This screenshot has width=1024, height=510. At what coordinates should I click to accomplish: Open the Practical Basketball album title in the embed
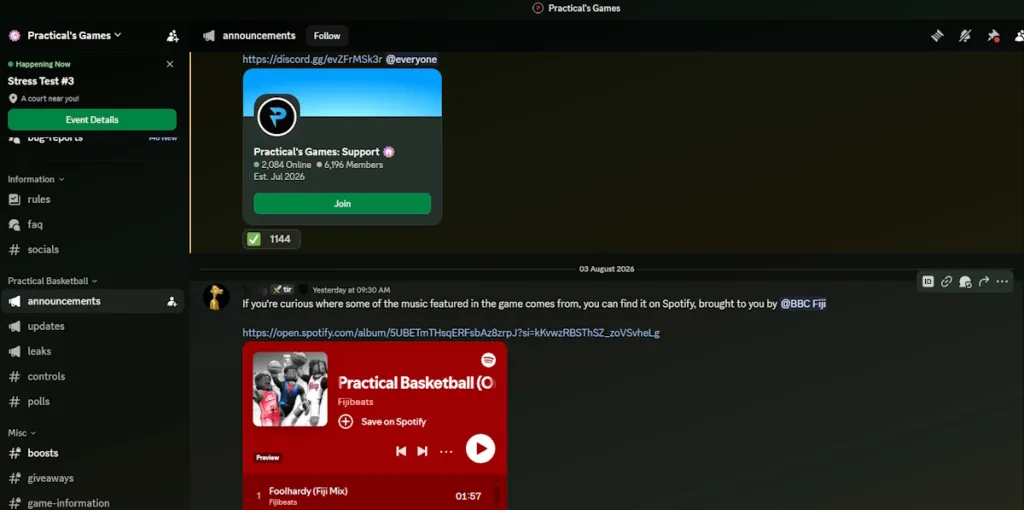point(417,383)
